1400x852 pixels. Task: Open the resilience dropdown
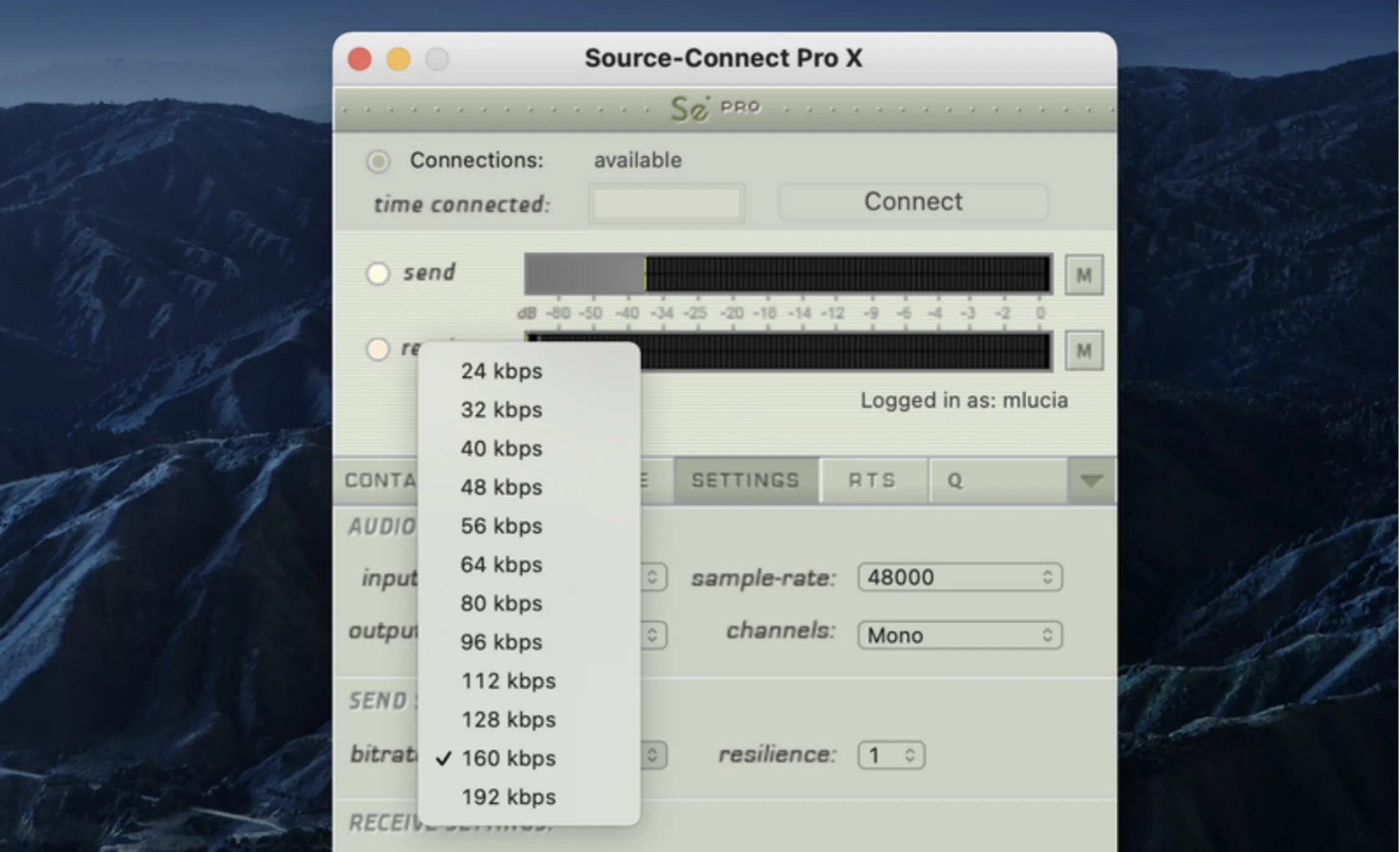click(x=891, y=756)
